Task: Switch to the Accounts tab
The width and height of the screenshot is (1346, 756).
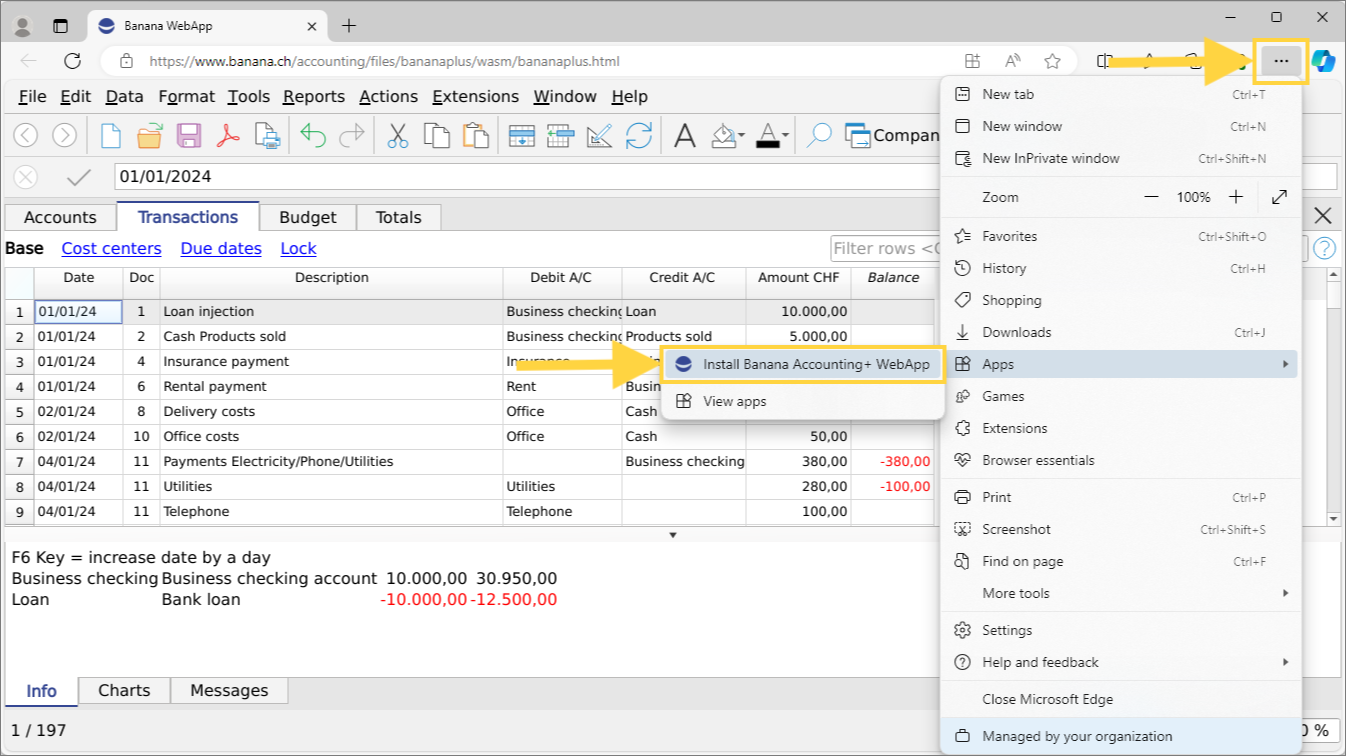Action: click(x=61, y=216)
